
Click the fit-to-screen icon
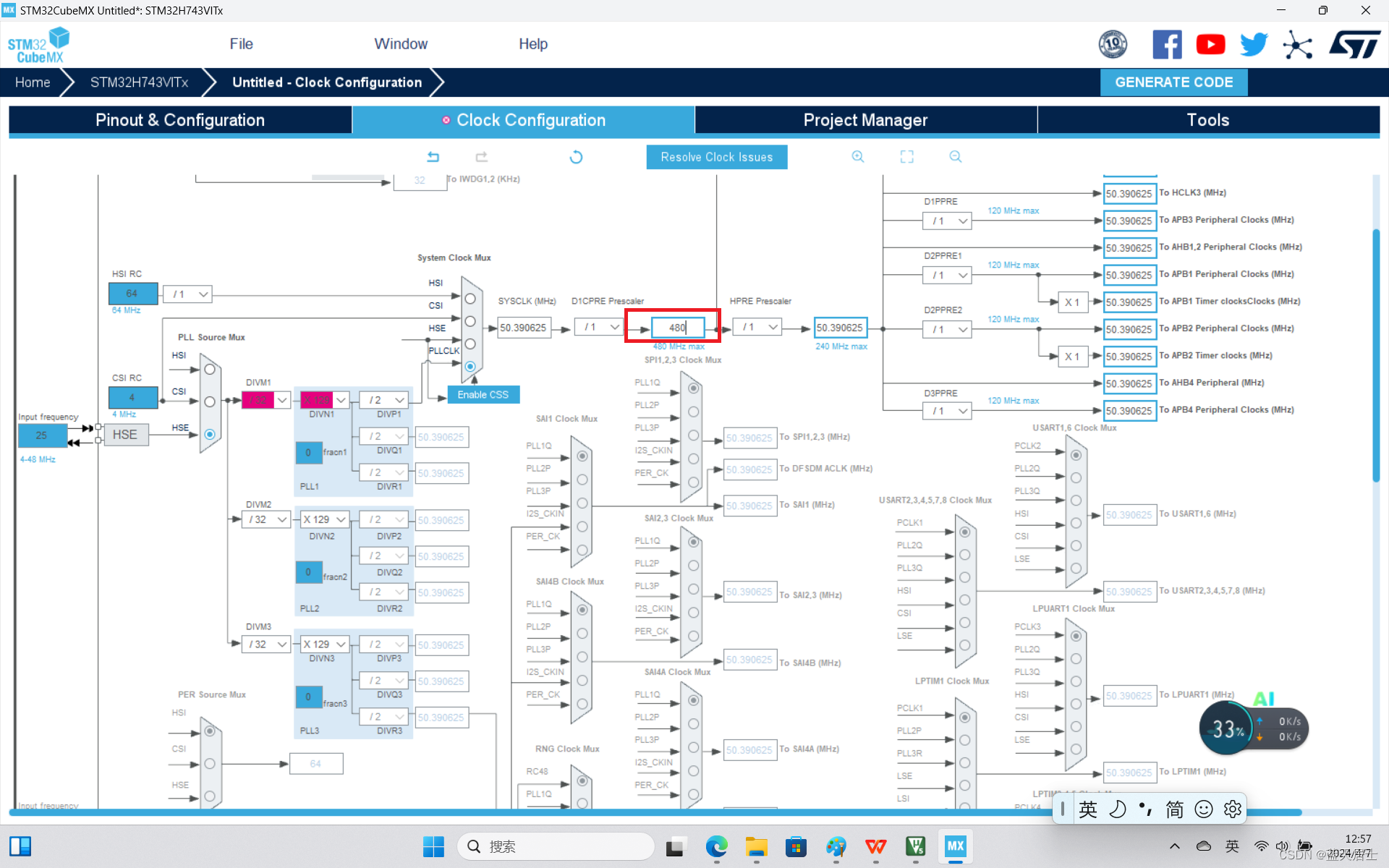pos(906,157)
